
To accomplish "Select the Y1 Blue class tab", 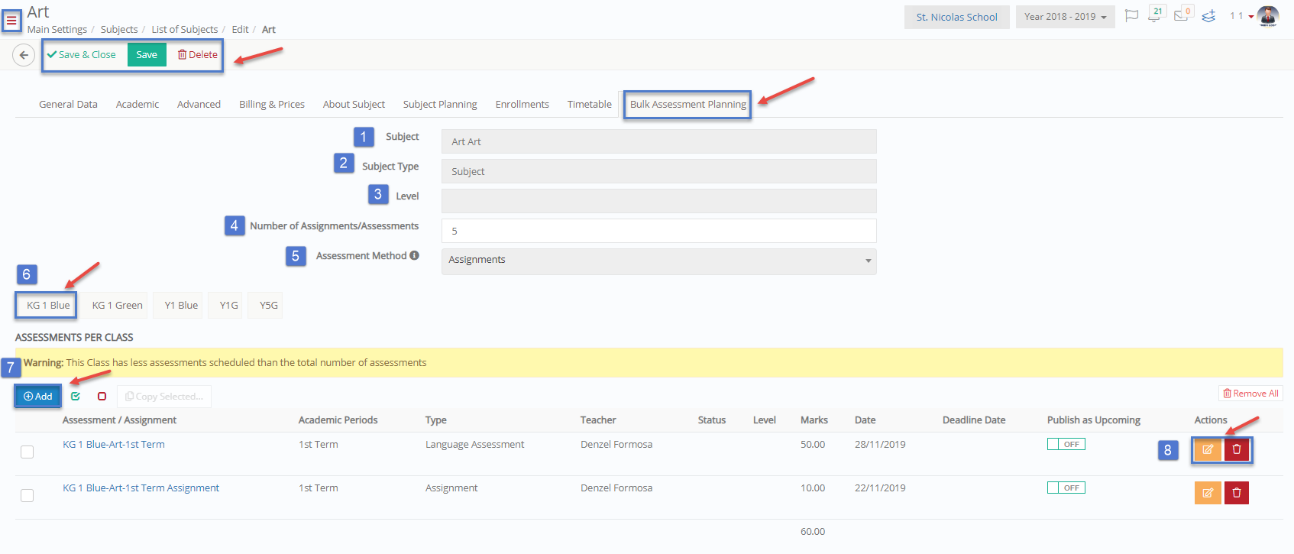I will pos(181,305).
